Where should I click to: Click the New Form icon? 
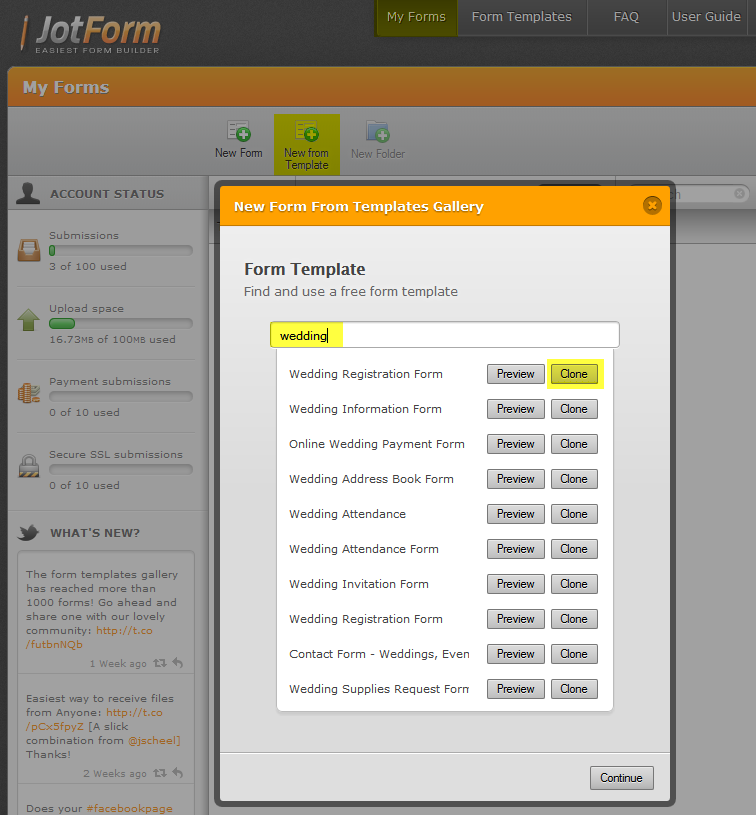pos(238,131)
